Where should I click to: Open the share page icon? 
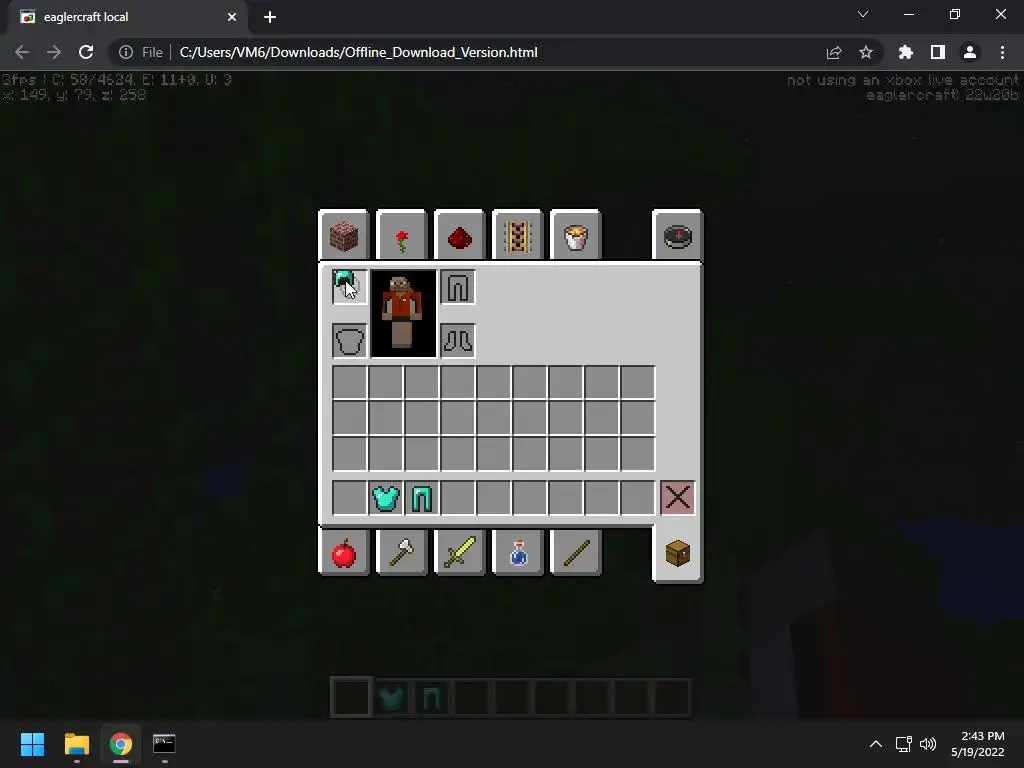834,52
